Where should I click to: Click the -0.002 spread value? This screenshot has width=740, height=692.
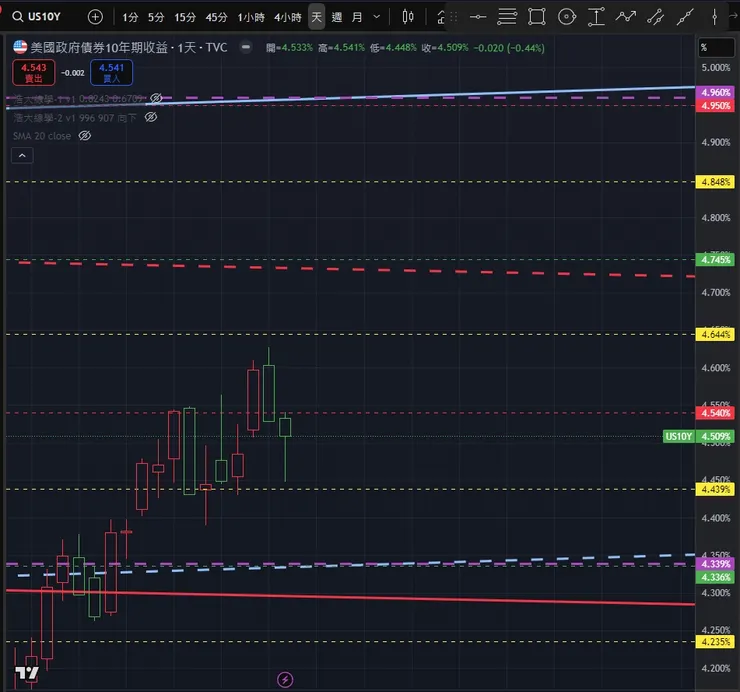coord(73,73)
